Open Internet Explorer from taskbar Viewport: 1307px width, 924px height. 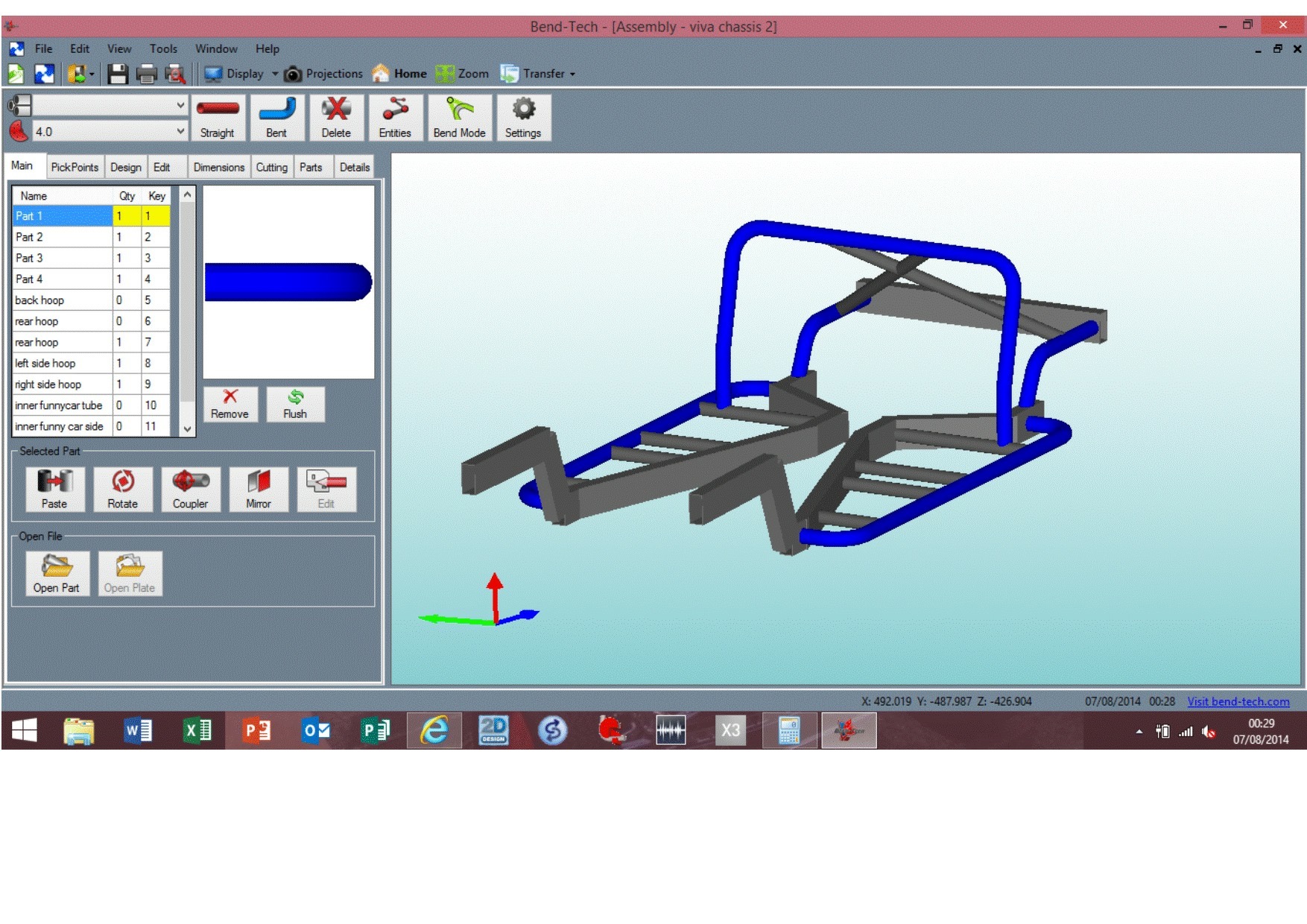pos(434,730)
